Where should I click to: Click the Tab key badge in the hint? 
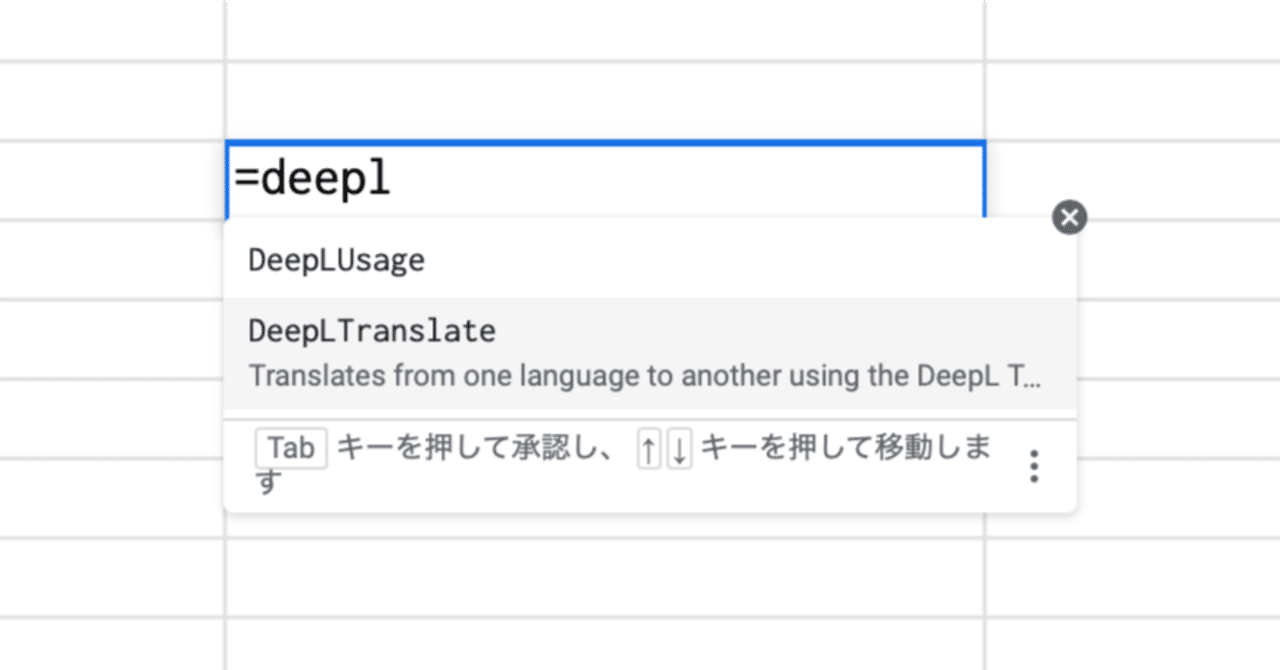pos(291,448)
